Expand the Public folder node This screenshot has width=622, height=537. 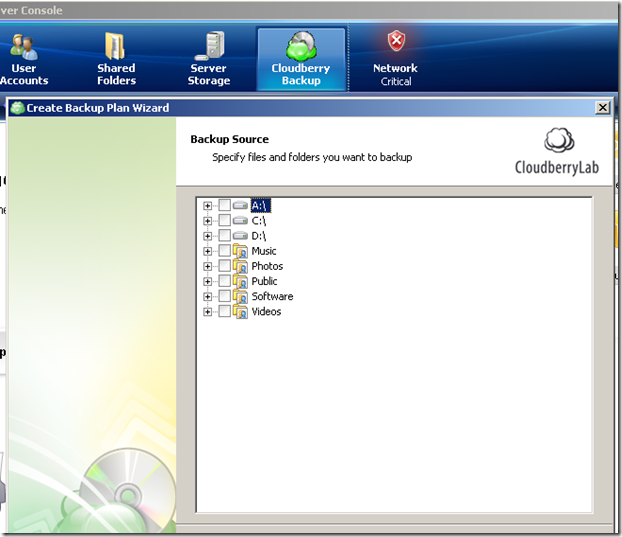coord(207,281)
